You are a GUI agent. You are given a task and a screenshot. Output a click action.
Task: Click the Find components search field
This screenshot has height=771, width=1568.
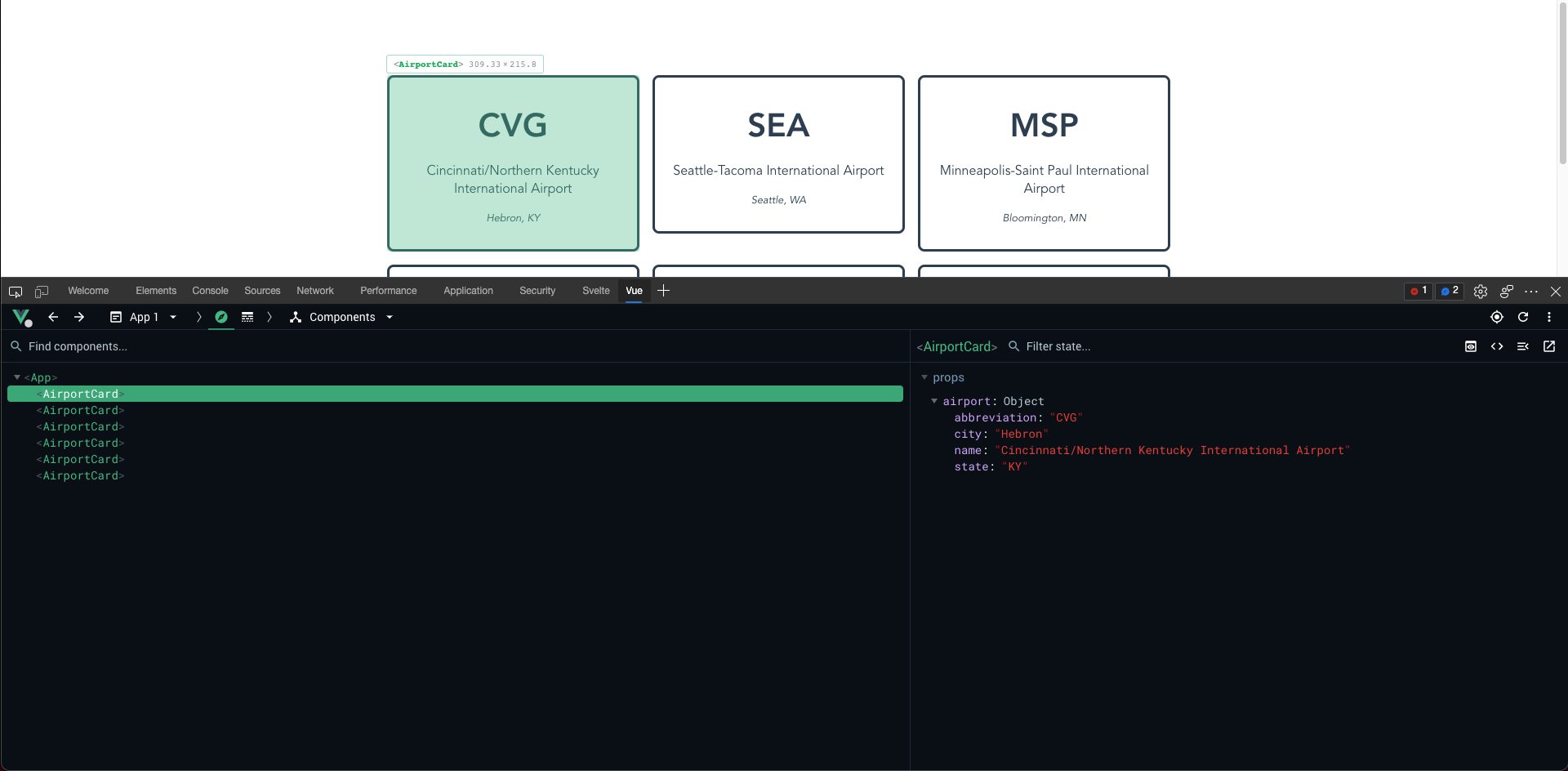(x=457, y=346)
